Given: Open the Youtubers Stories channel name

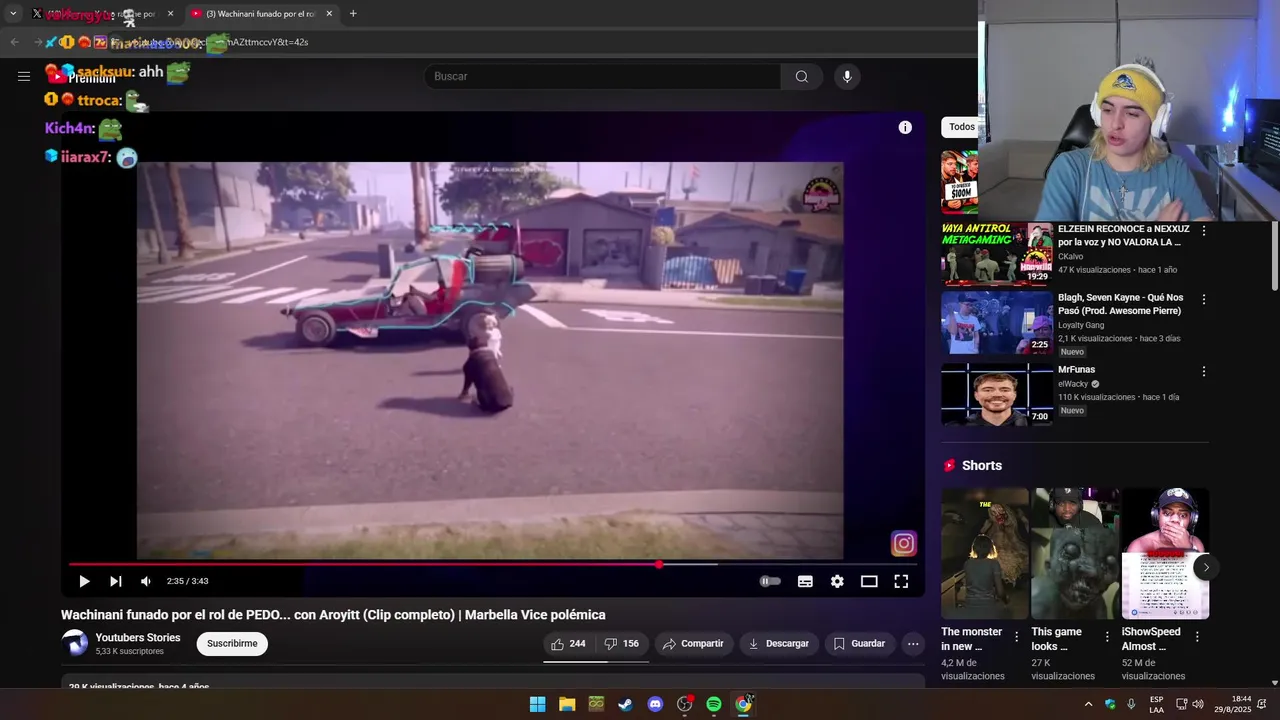Looking at the screenshot, I should 138,638.
